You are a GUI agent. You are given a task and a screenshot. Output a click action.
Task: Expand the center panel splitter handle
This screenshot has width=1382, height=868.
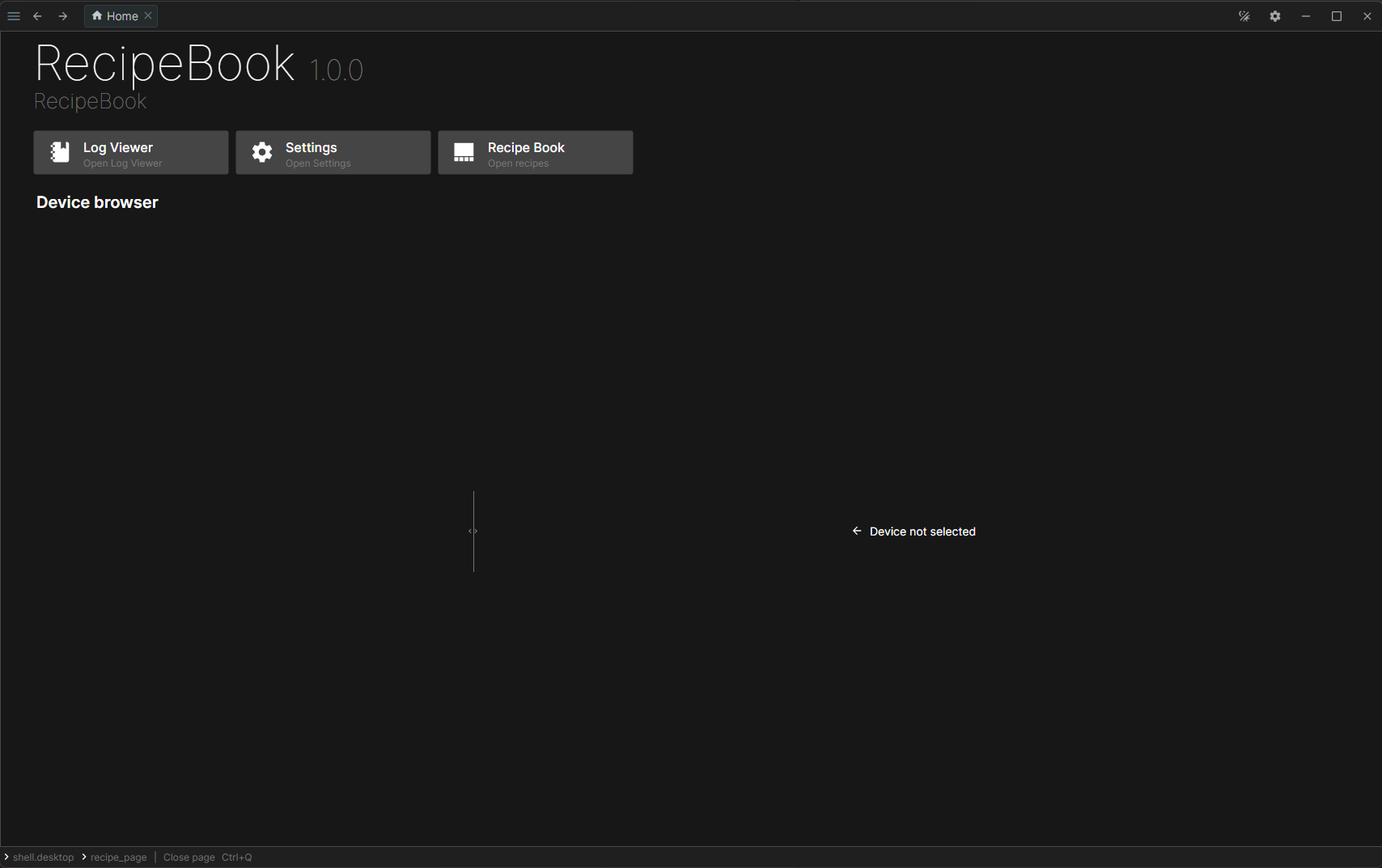pos(473,531)
